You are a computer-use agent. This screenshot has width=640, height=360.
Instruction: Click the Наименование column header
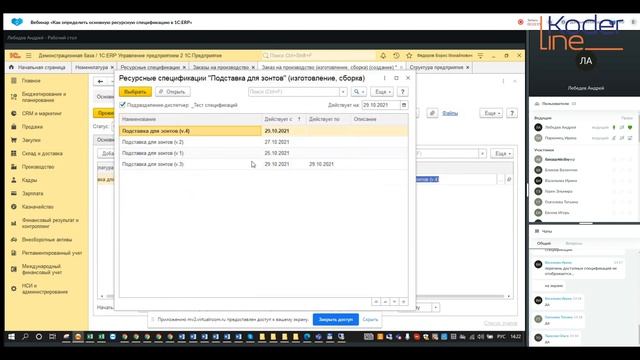[x=191, y=119]
